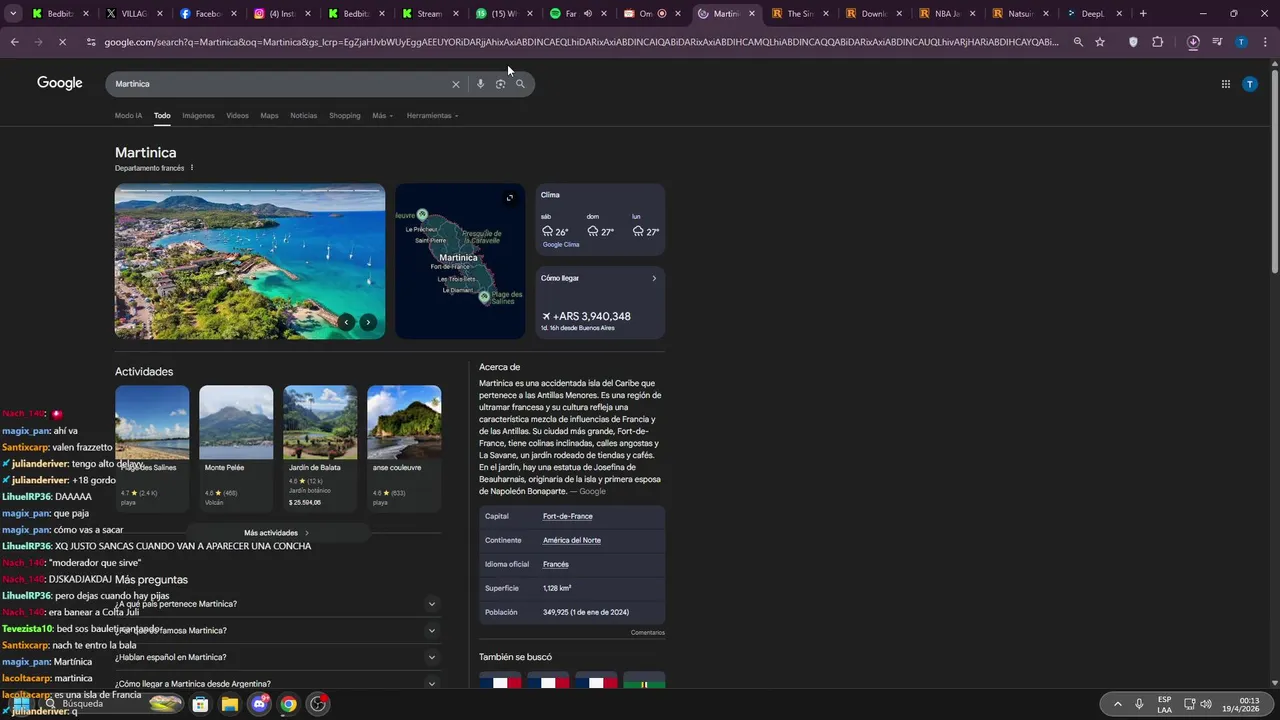1280x720 pixels.
Task: Open Google account avatar on page
Action: click(x=1249, y=84)
